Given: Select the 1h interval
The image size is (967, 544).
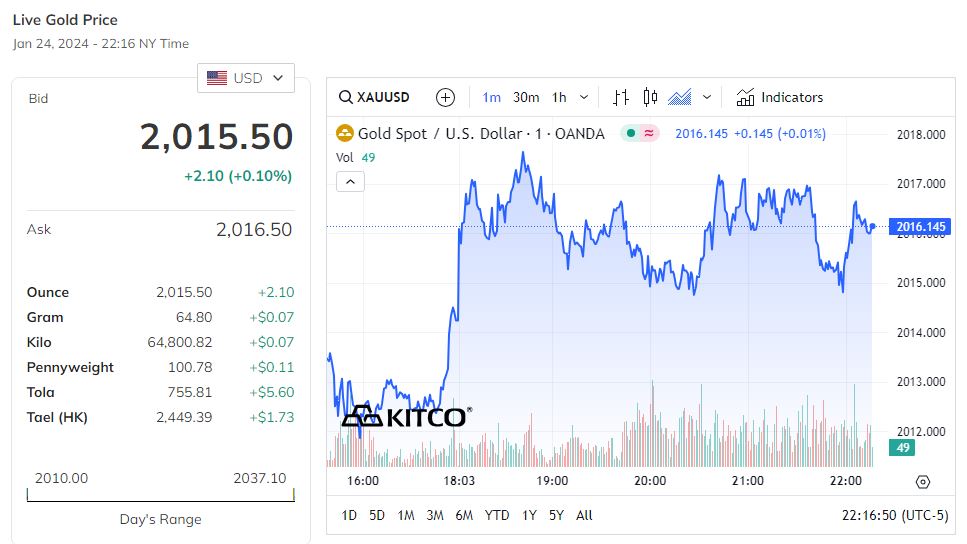Looking at the screenshot, I should [x=559, y=97].
